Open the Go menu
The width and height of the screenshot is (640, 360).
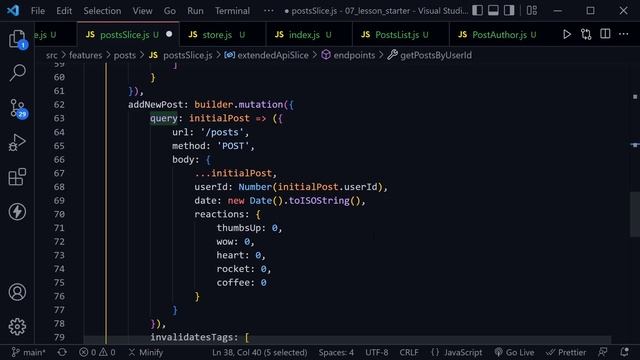tap(170, 11)
